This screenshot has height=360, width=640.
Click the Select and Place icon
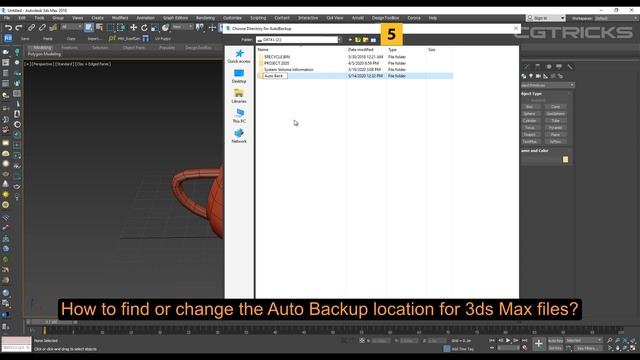point(165,28)
